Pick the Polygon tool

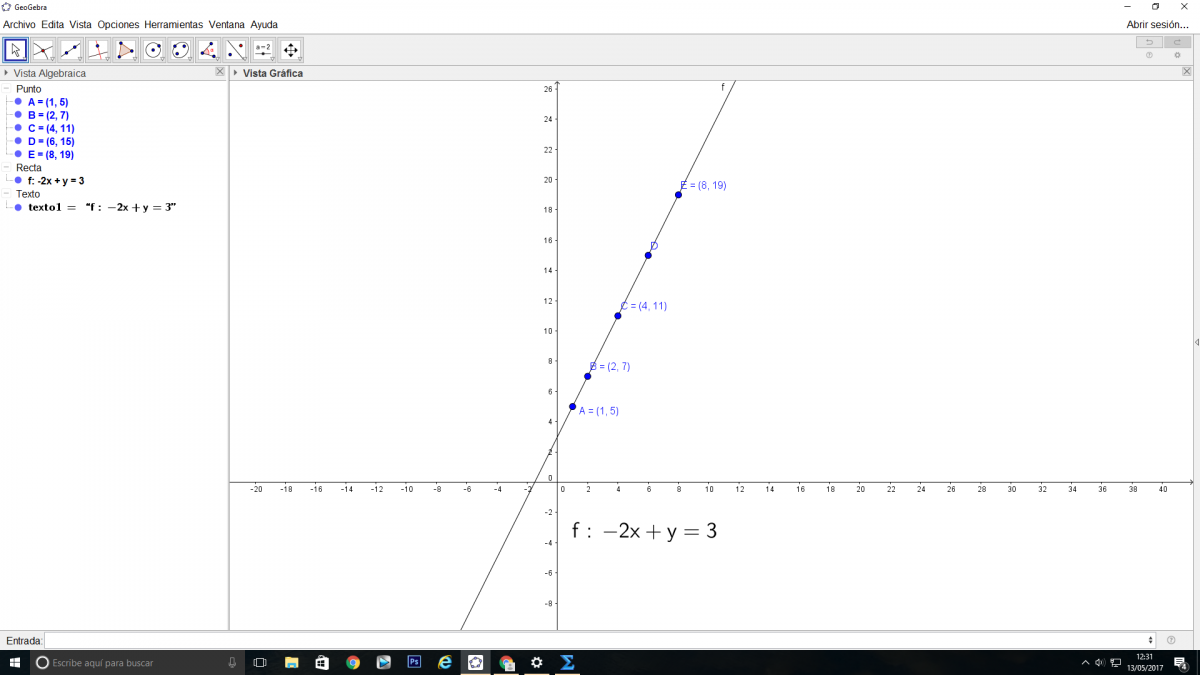tap(125, 50)
